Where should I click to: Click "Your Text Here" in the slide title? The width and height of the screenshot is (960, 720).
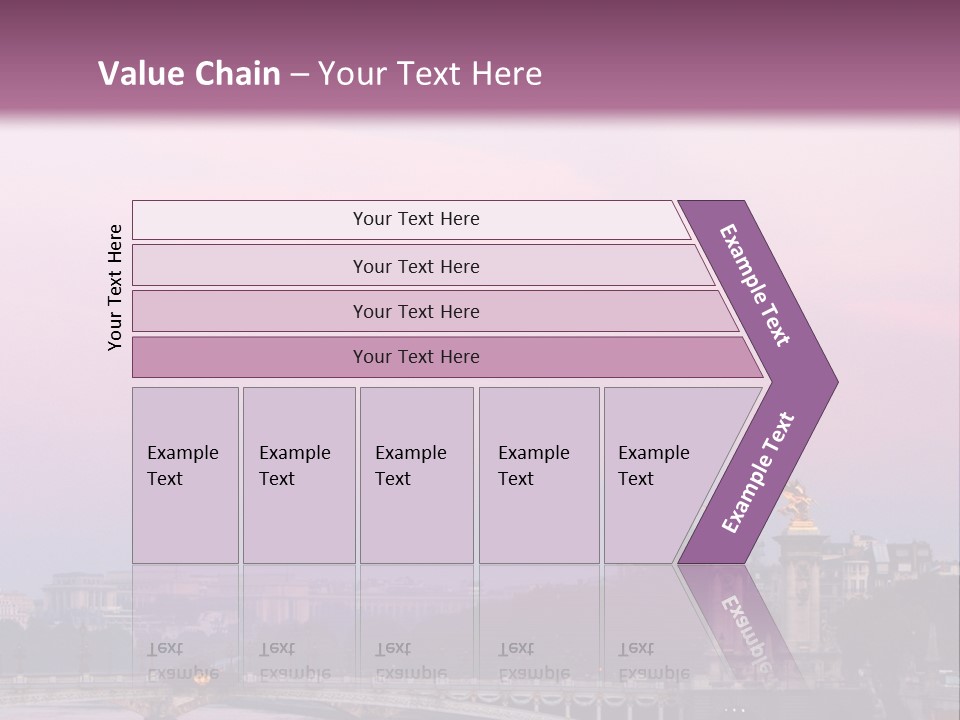point(430,74)
